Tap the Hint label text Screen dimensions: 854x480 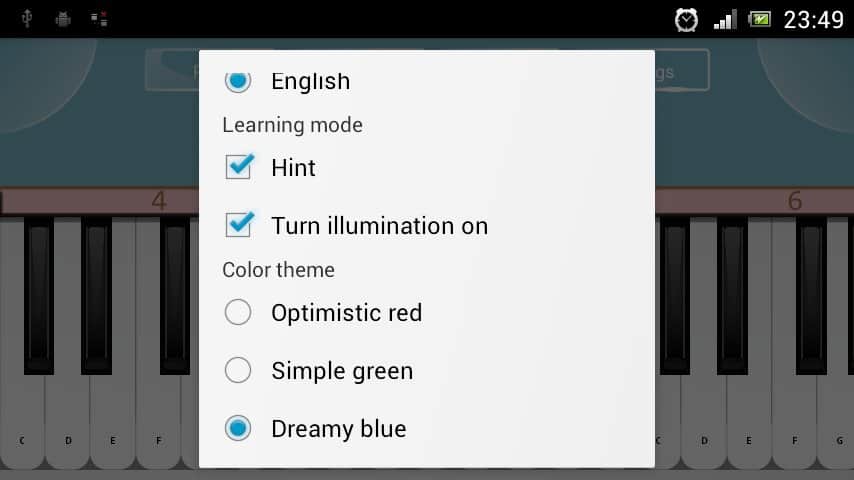(x=293, y=168)
